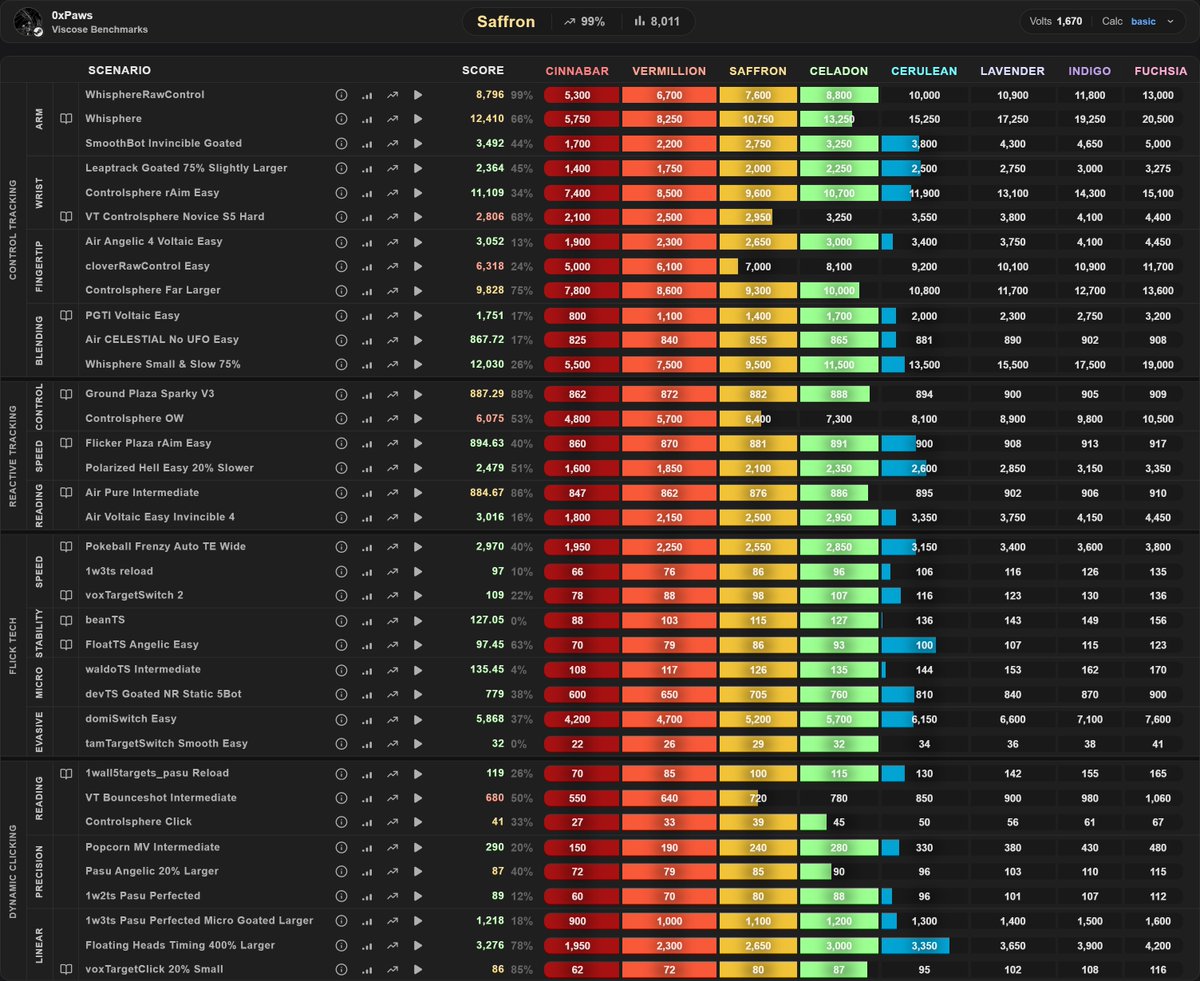View the trend icon for Pokeball Frenzy Auto TE Wide

(392, 547)
